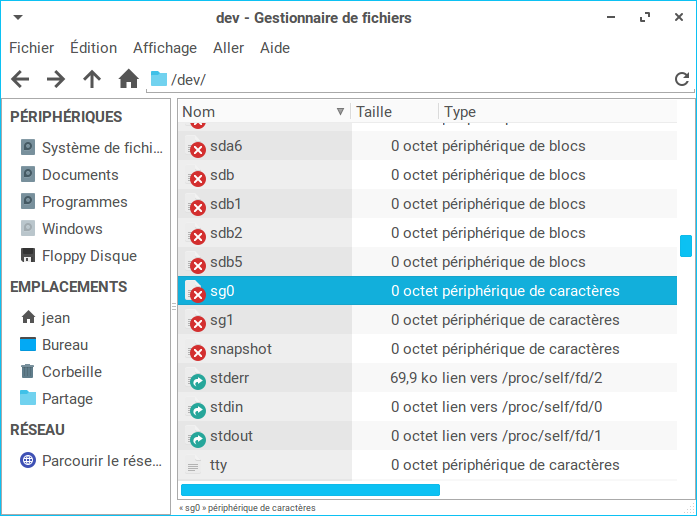This screenshot has height=516, width=697.
Task: Click the horizontal scrollbar at the bottom
Action: 310,490
